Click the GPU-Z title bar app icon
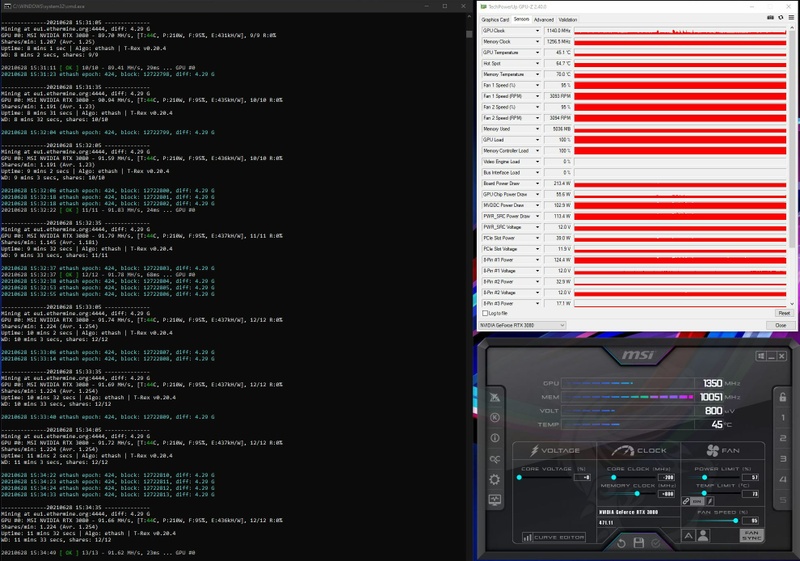The image size is (800, 561). coord(483,7)
